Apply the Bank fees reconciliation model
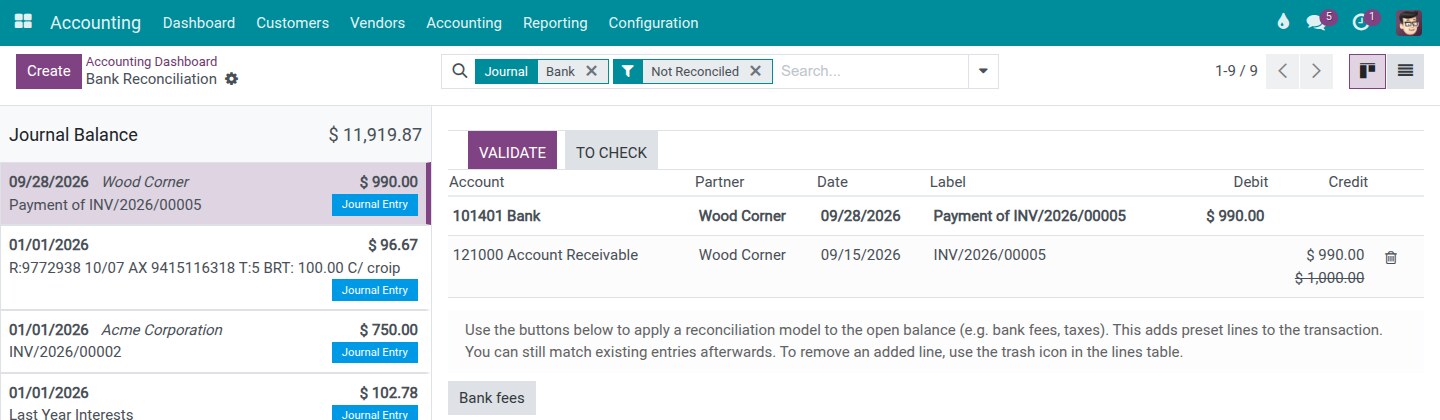 pos(492,398)
